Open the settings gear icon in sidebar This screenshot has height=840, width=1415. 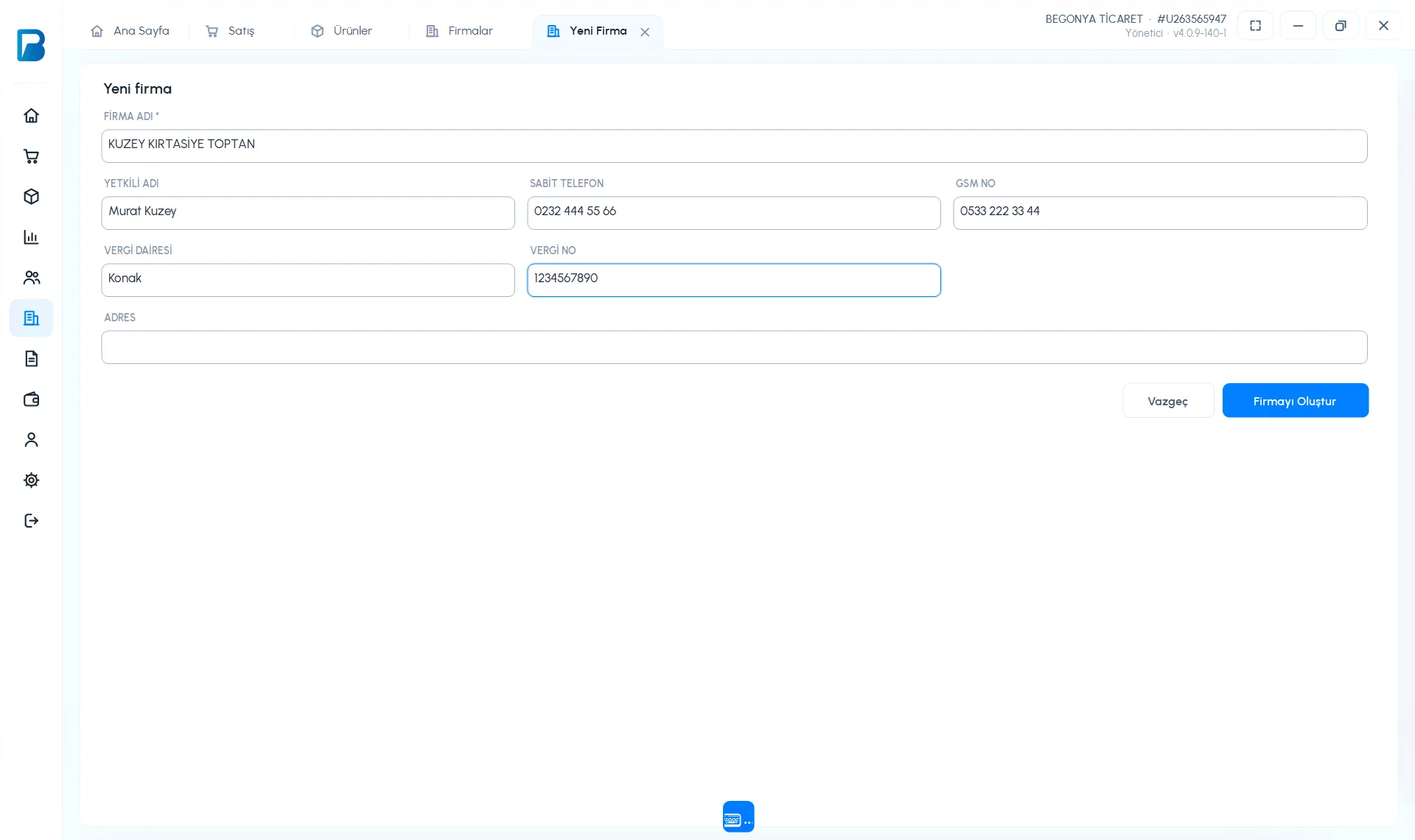click(x=31, y=480)
